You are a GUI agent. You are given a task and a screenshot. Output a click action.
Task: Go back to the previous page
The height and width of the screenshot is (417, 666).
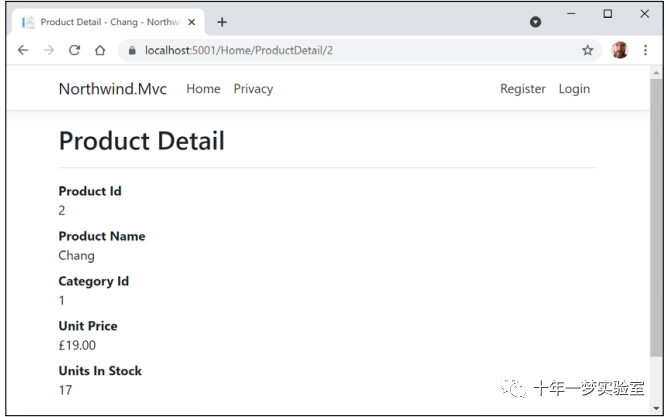pos(23,50)
